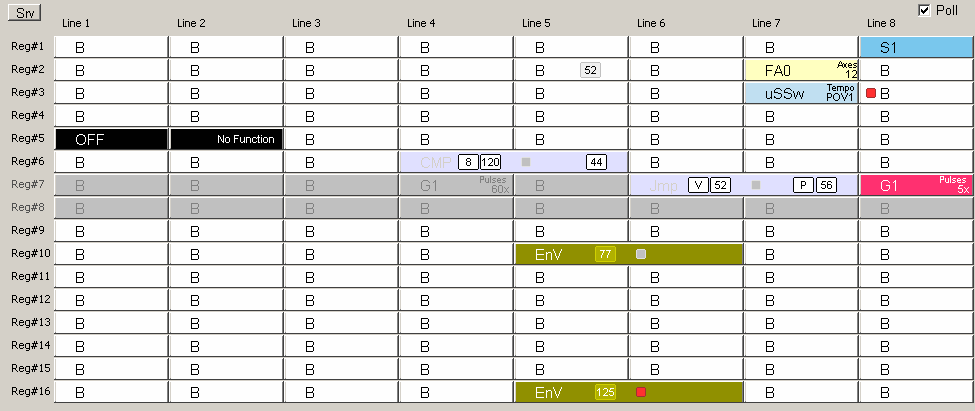
Task: Click the P badge in the Jmp cell
Action: point(803,185)
